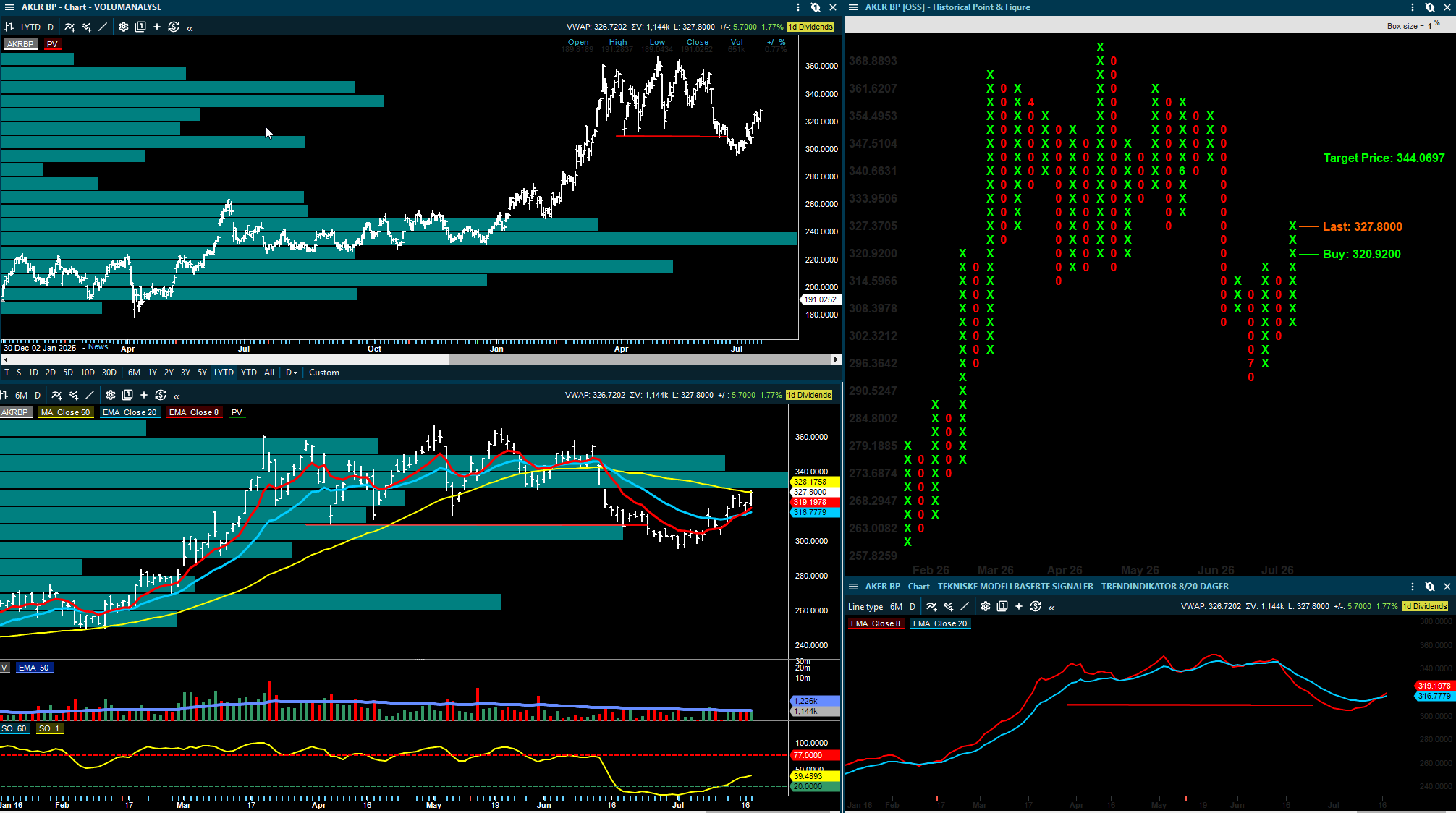This screenshot has width=1456, height=813.
Task: Select 5Y period tab
Action: click(203, 373)
